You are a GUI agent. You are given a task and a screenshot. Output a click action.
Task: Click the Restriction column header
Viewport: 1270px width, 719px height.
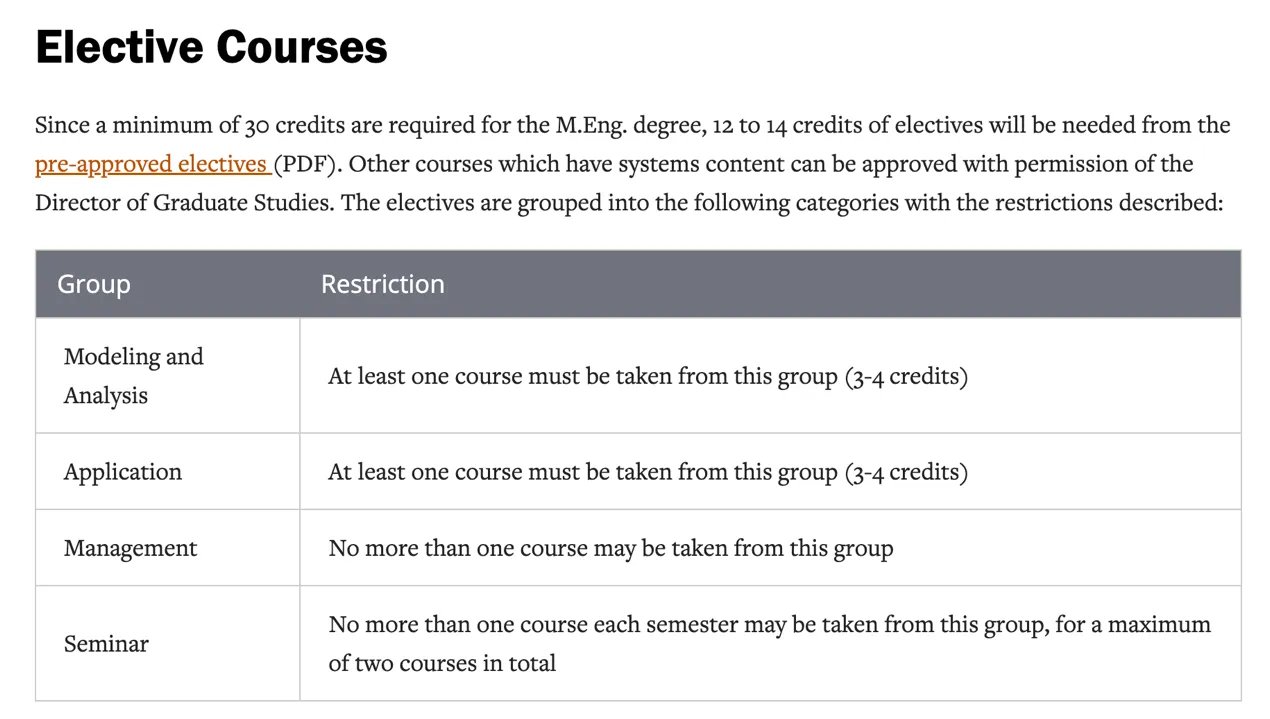click(382, 284)
